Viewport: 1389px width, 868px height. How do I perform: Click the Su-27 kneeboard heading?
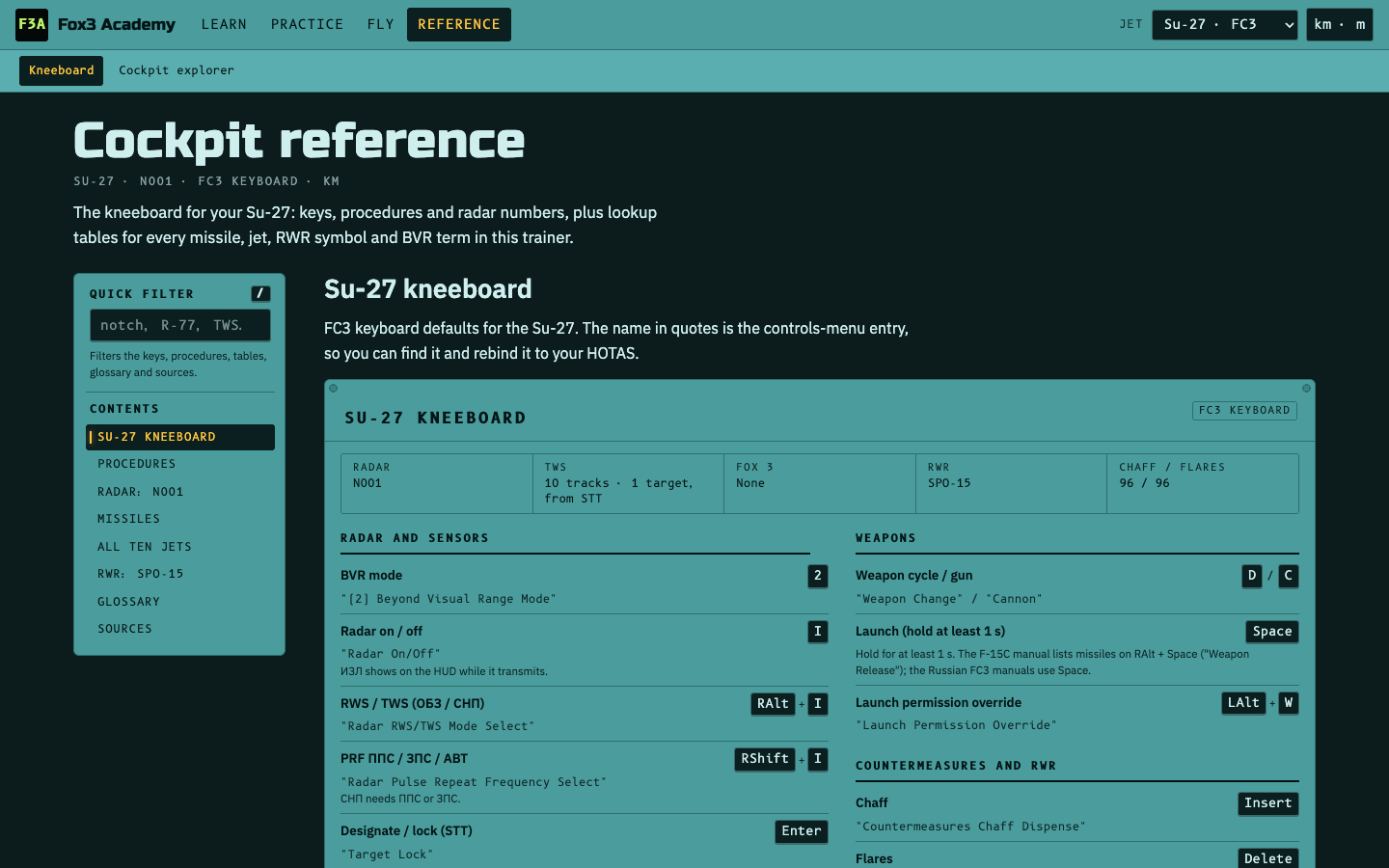click(428, 289)
